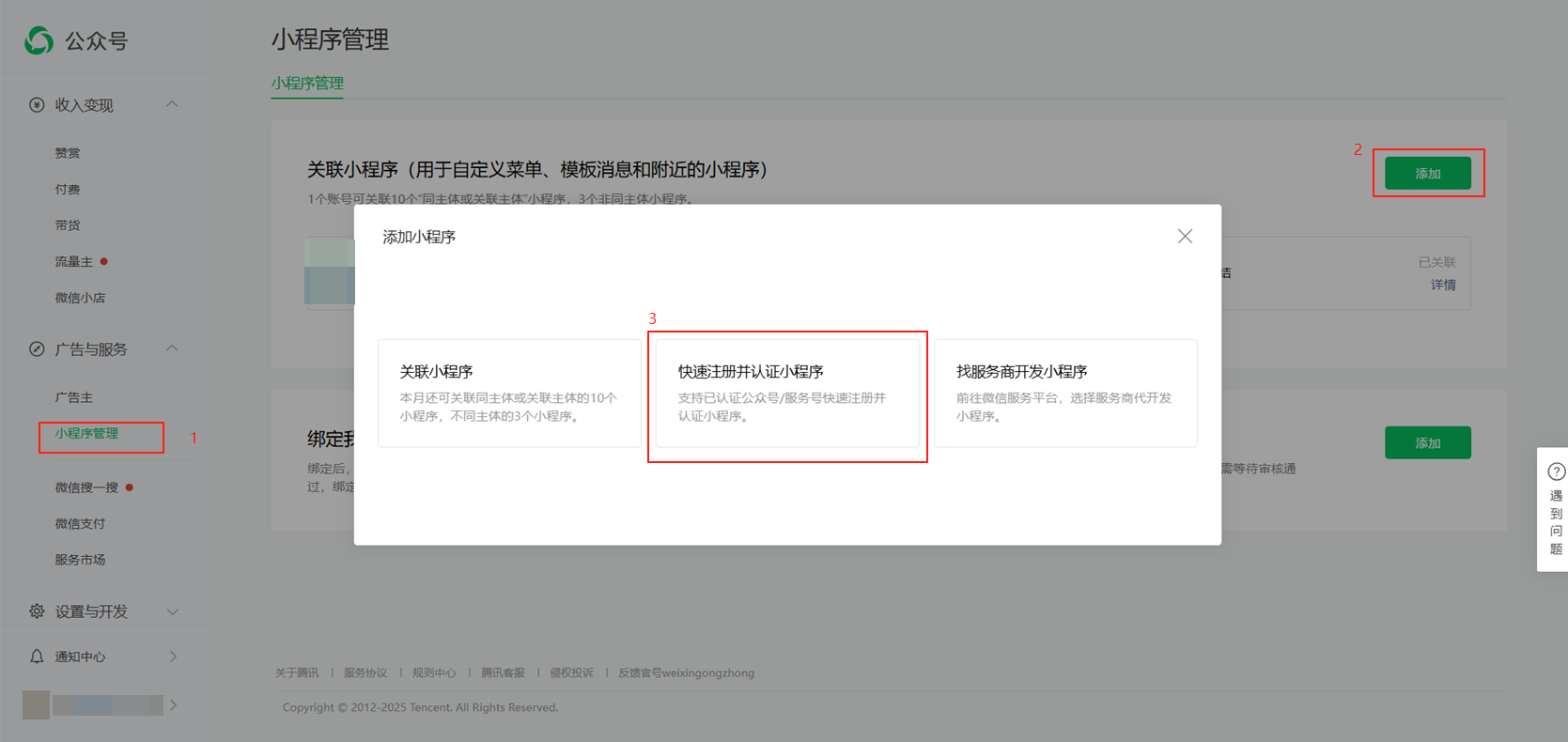Open 流量主 in sidebar
This screenshot has height=742, width=1568.
click(73, 262)
